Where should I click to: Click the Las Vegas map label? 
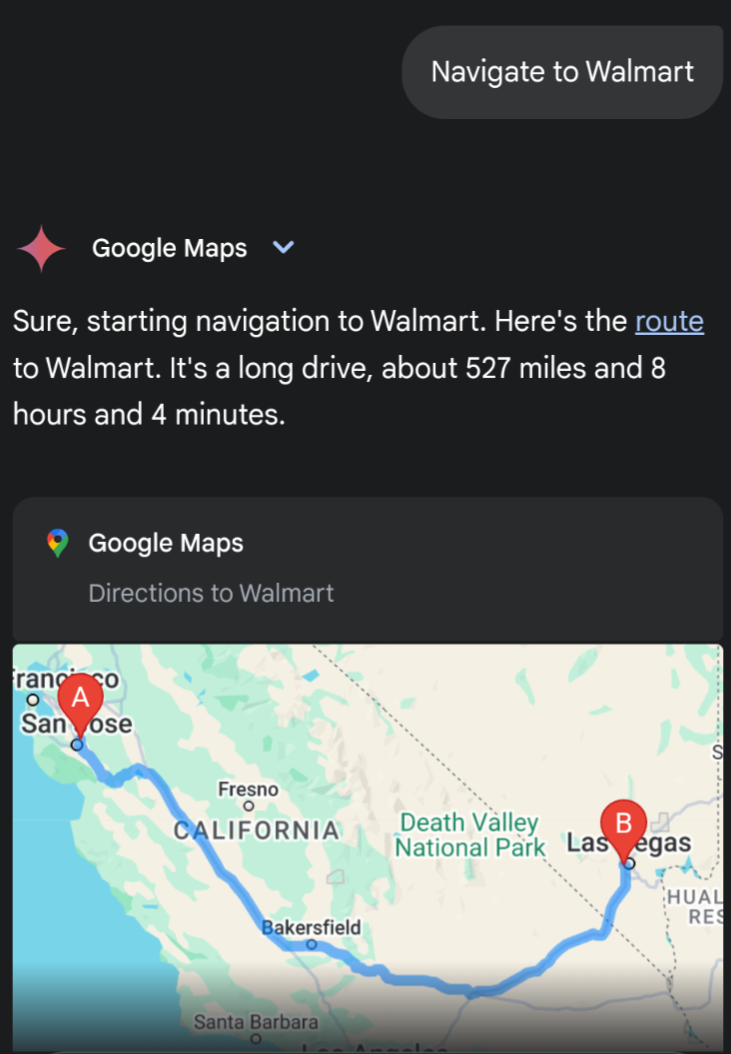pyautogui.click(x=629, y=842)
